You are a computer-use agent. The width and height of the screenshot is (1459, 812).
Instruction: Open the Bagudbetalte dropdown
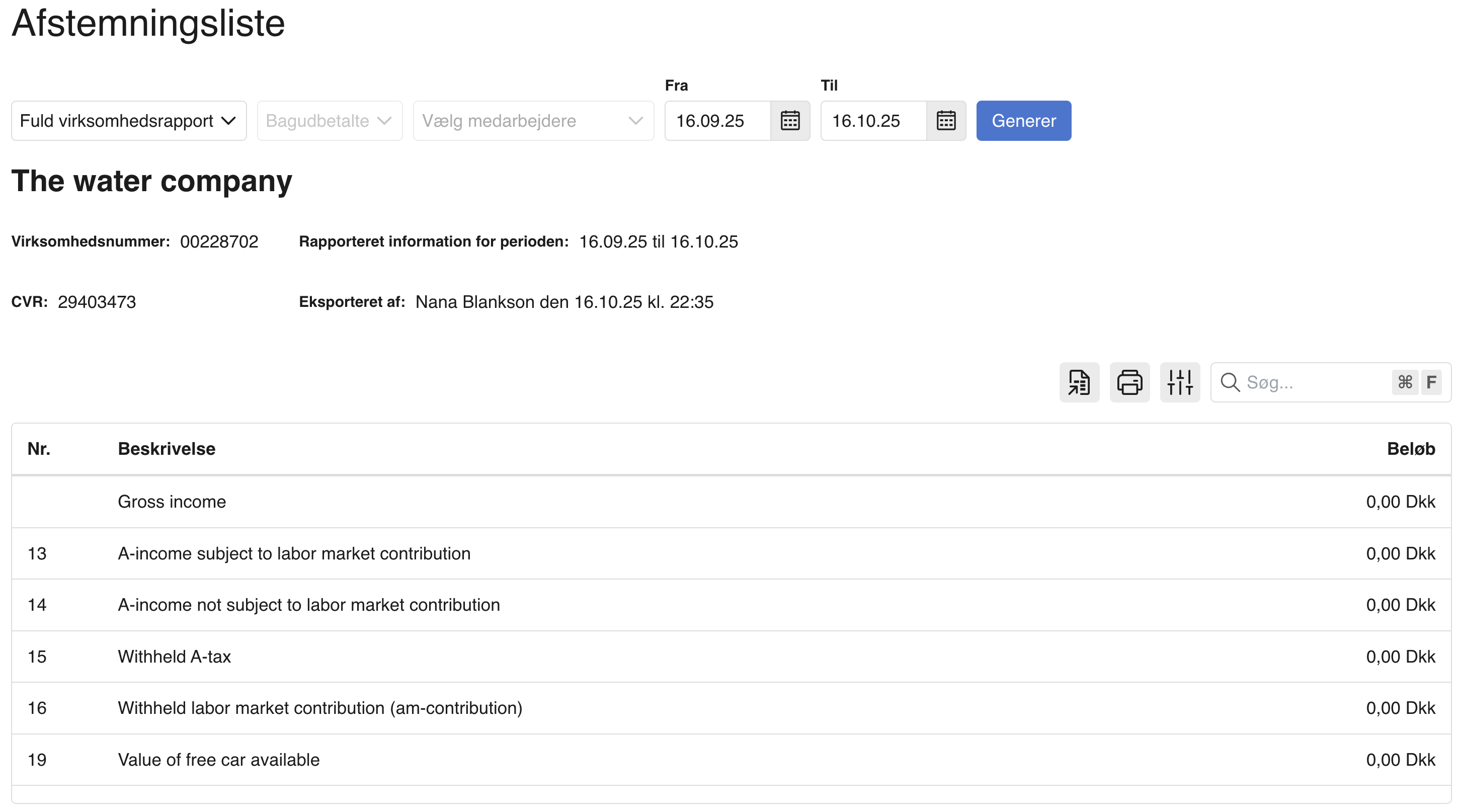click(x=329, y=120)
